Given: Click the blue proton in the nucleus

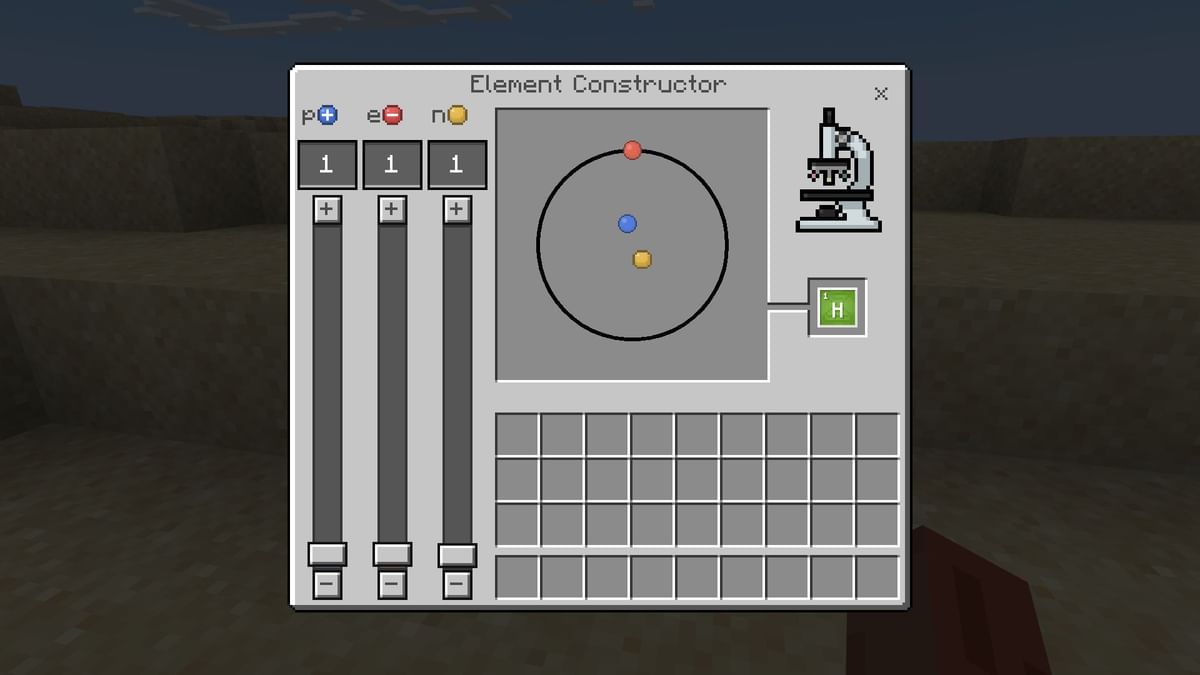Looking at the screenshot, I should [627, 224].
